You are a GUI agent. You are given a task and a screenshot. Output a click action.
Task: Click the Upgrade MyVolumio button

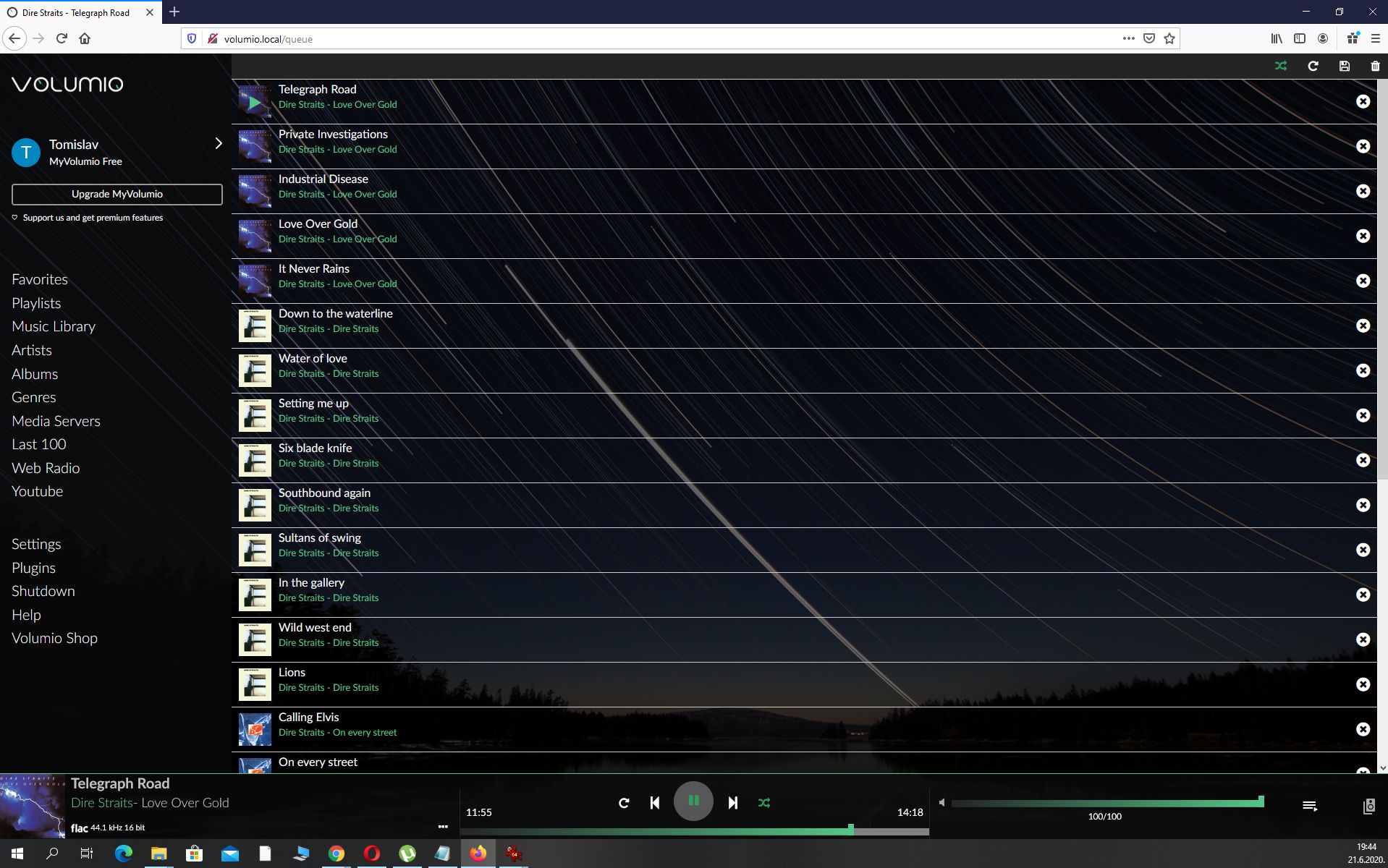coord(117,194)
